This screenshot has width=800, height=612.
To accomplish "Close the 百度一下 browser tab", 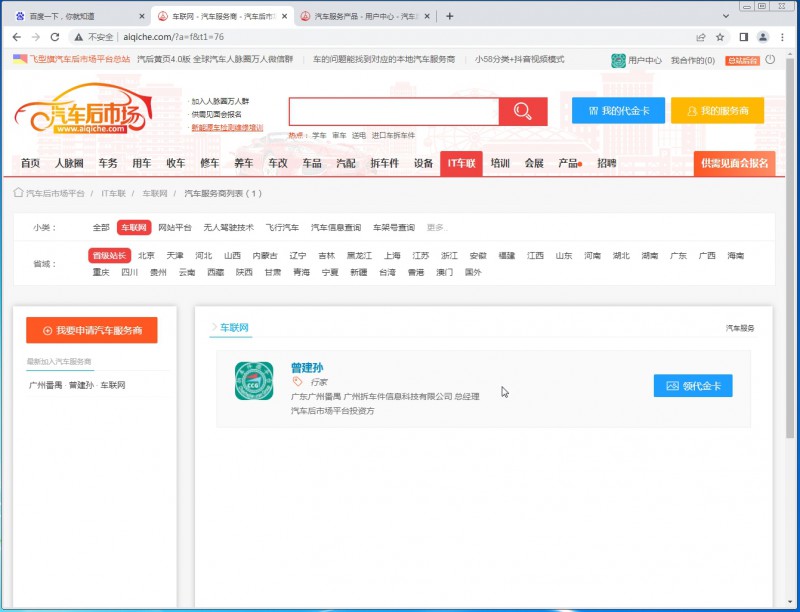I will [142, 16].
